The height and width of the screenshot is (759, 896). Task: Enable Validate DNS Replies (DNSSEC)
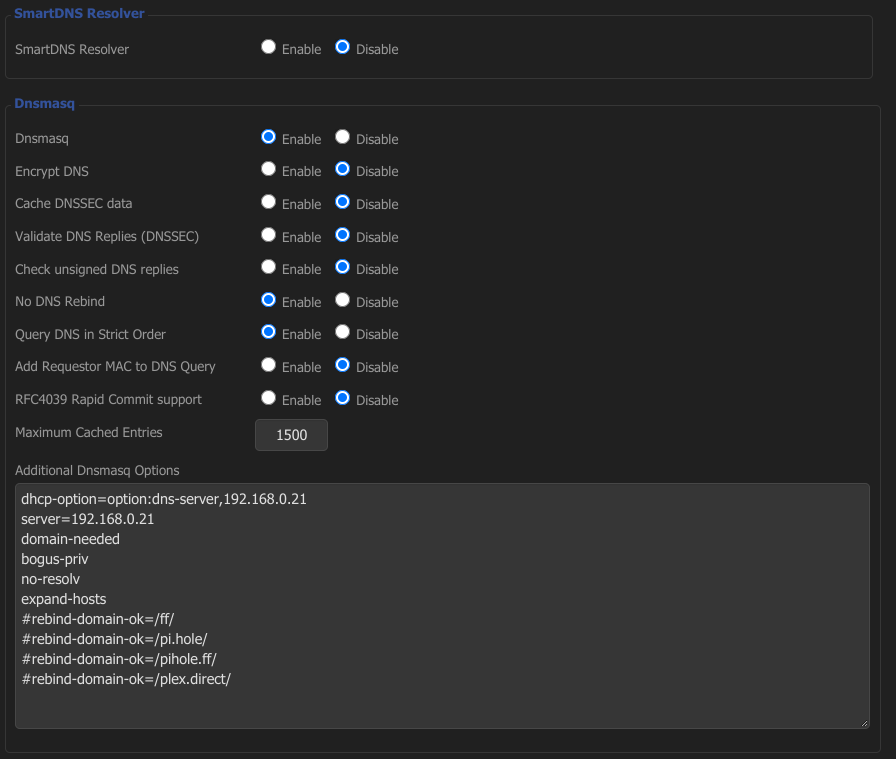click(268, 235)
